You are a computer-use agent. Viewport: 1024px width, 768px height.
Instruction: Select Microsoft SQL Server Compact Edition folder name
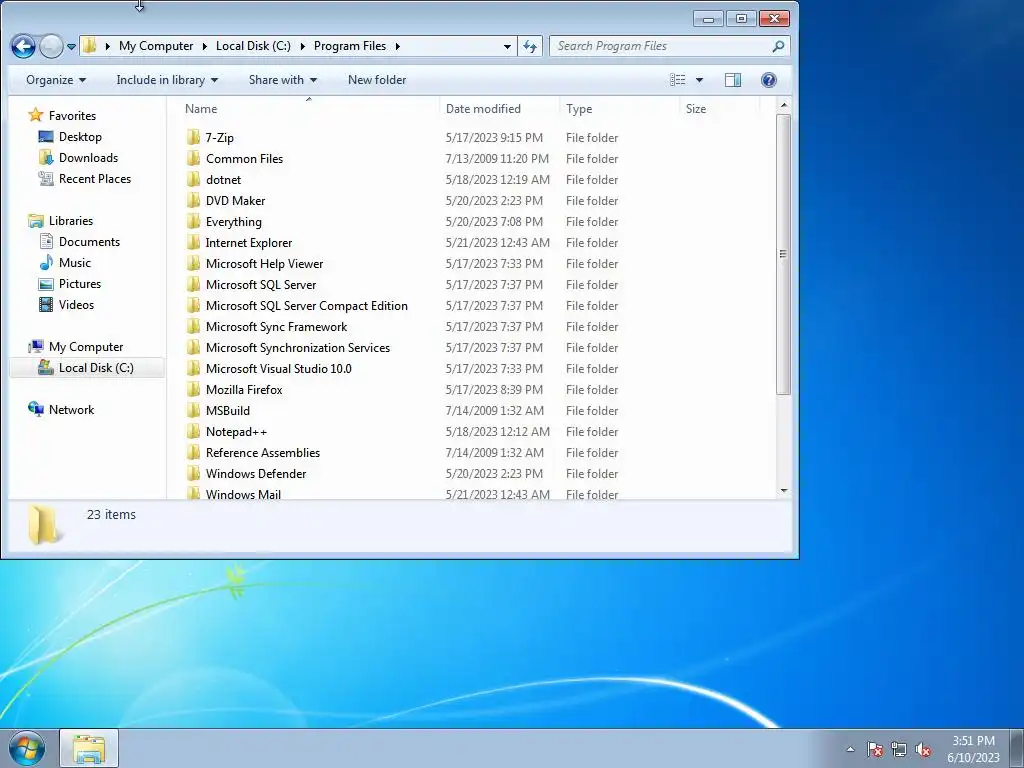[306, 306]
